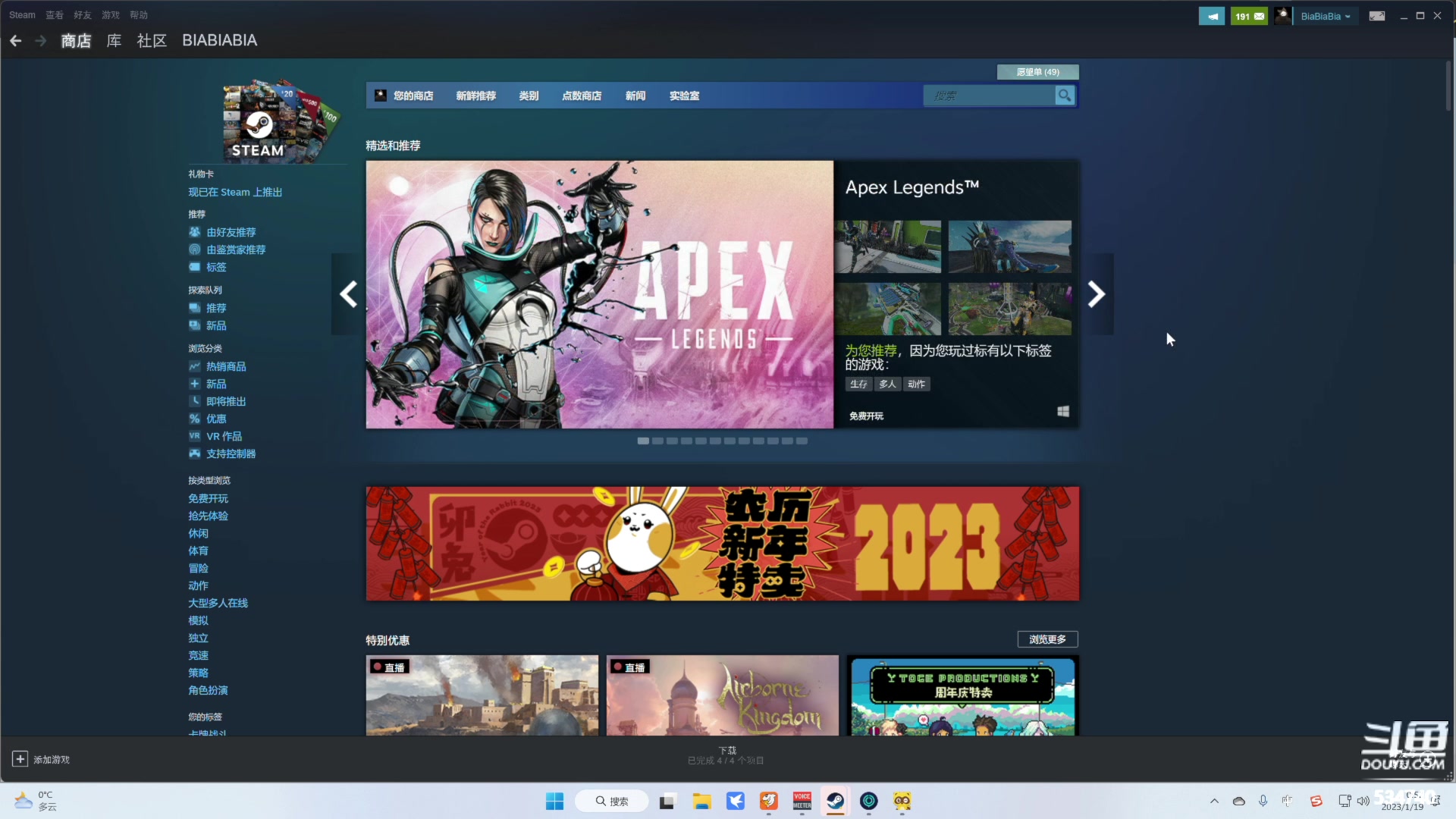Click the store search input field
The width and height of the screenshot is (1456, 819).
(x=989, y=96)
